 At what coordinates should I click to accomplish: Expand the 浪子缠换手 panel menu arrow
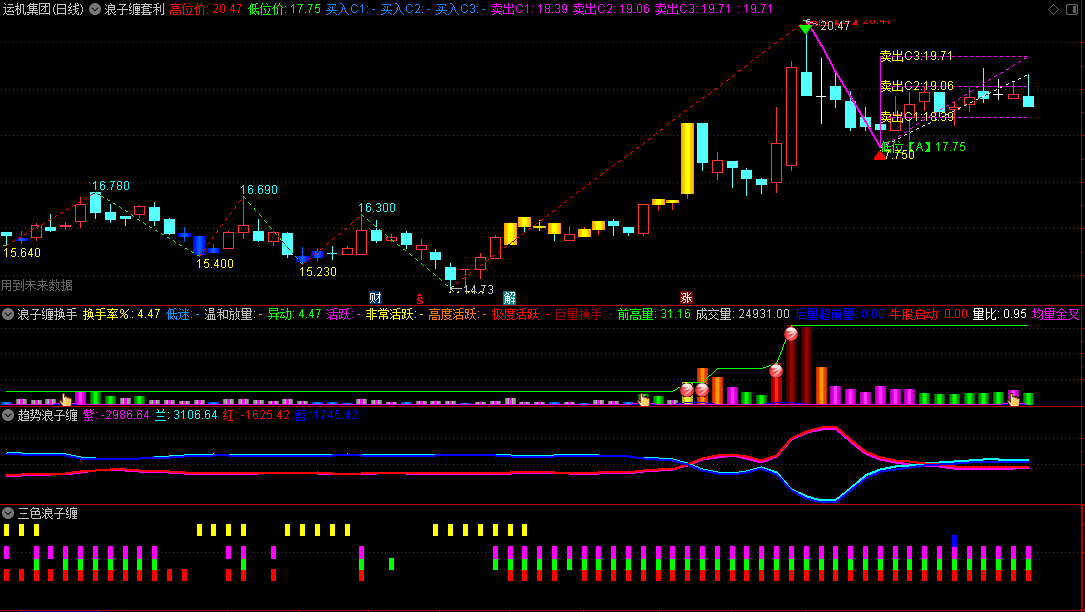[x=8, y=314]
